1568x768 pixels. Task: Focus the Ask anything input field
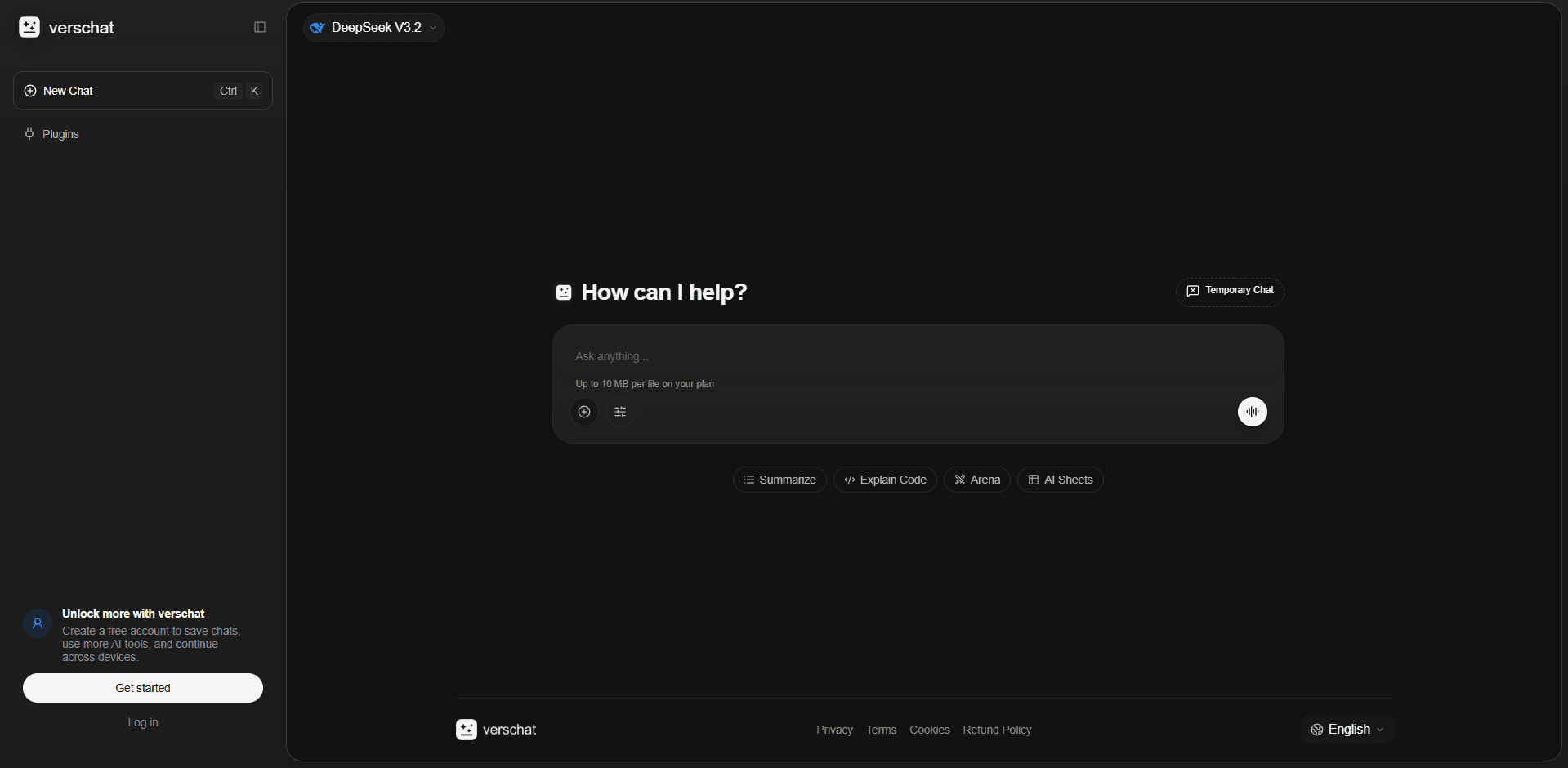pos(918,356)
